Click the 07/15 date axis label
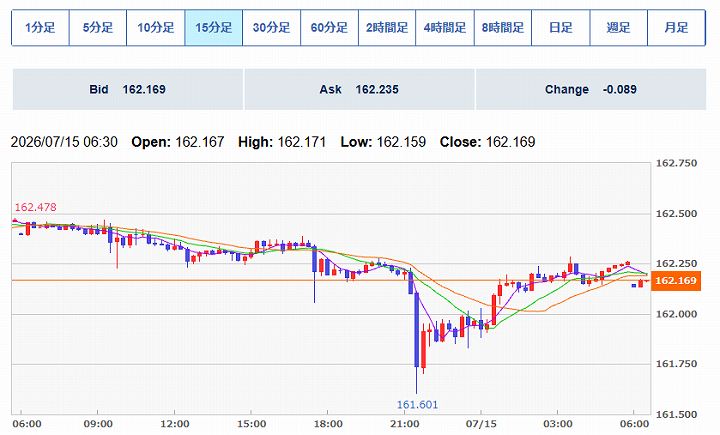This screenshot has height=435, width=720. (481, 424)
